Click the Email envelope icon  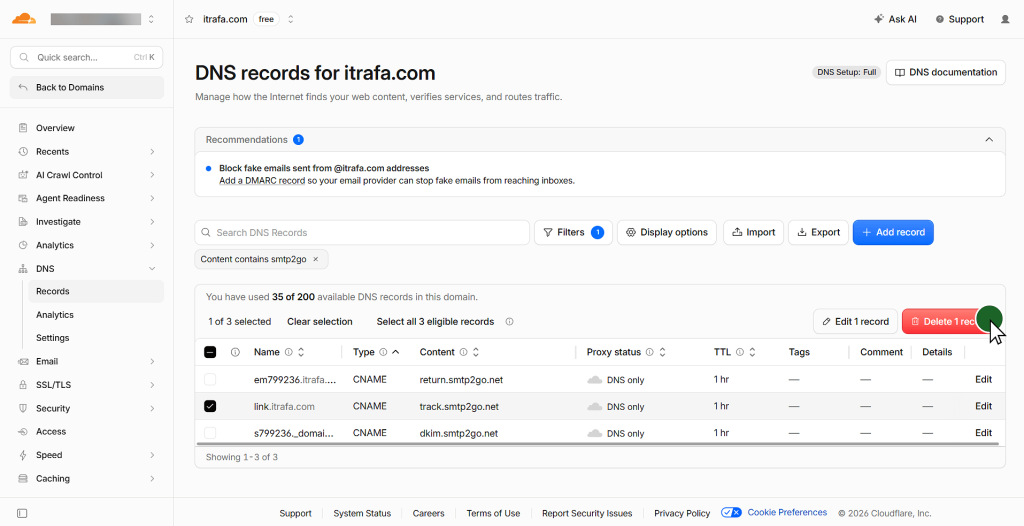tap(23, 361)
